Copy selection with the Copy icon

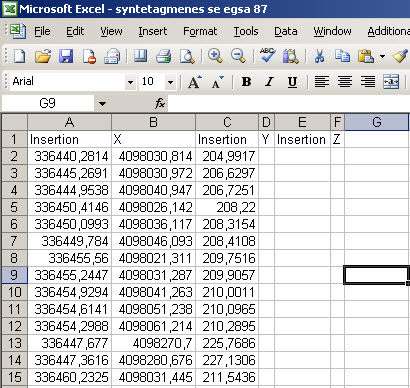click(x=342, y=56)
